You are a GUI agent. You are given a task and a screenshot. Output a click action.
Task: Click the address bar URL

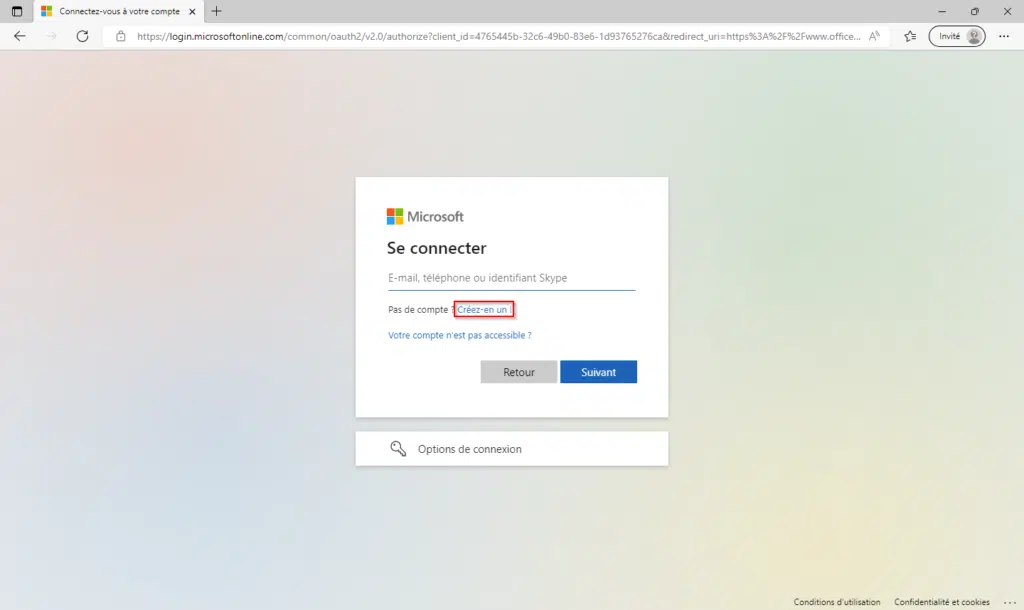click(498, 37)
